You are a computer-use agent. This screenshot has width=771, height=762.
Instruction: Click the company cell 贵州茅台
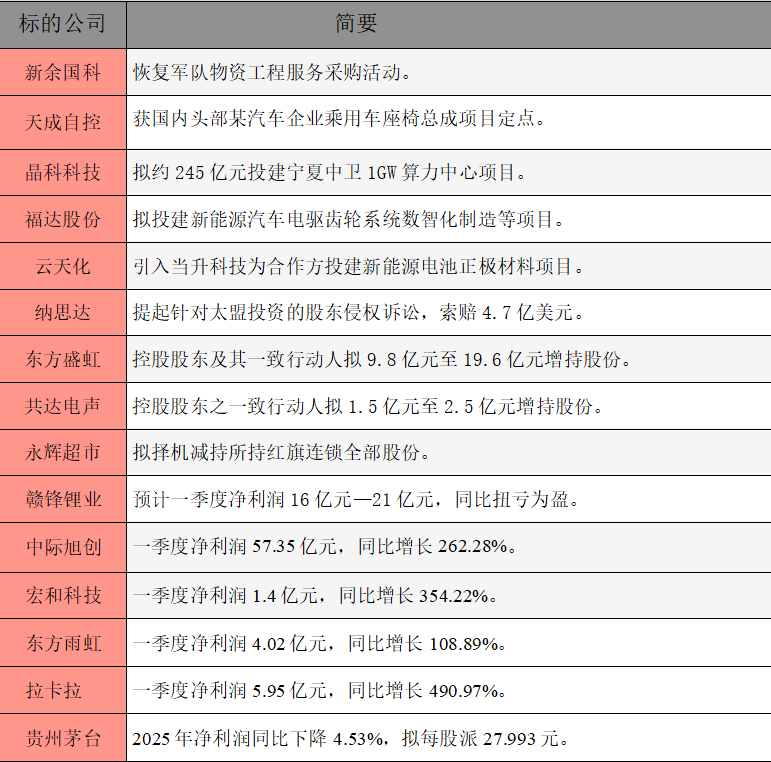coord(63,738)
